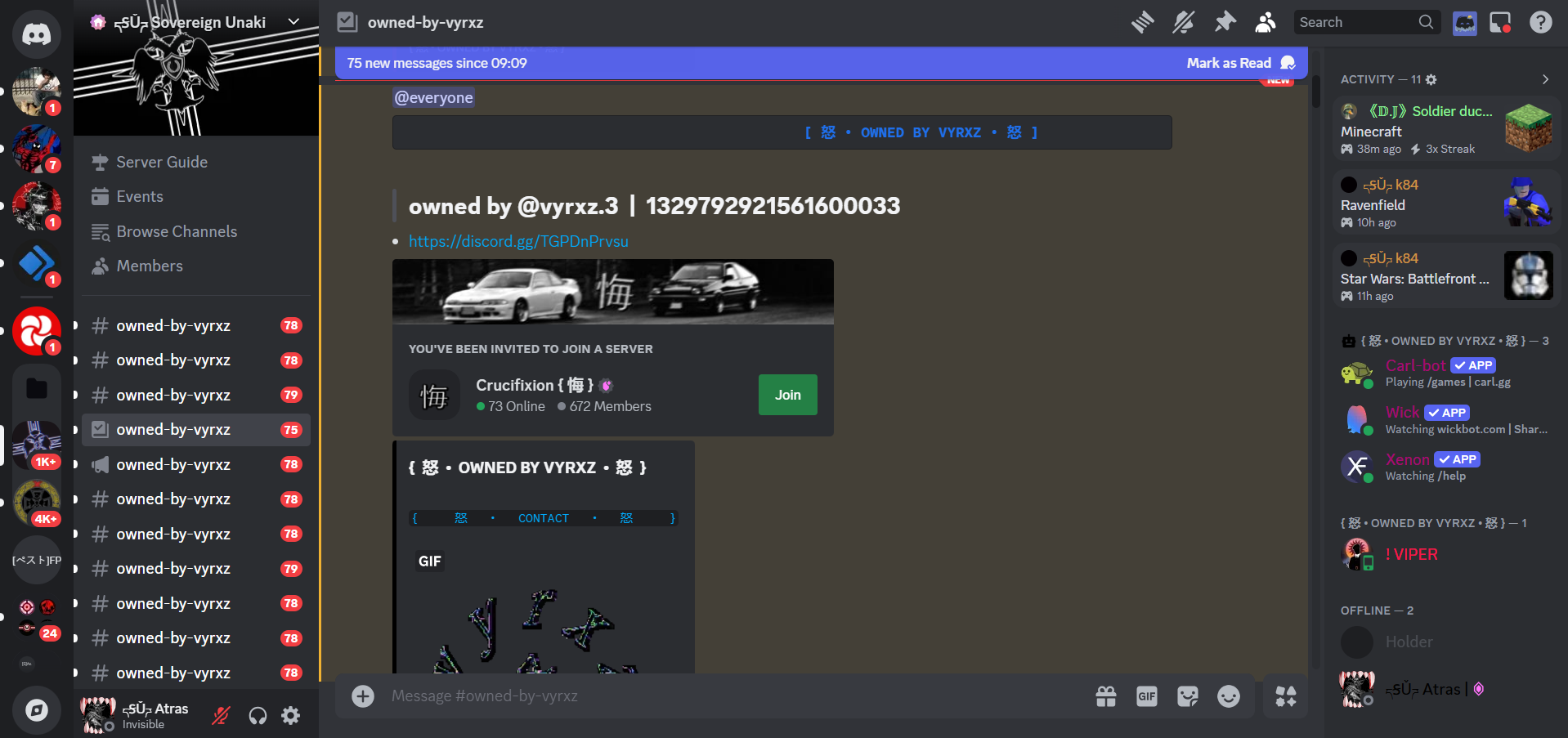Open the emoji picker
The image size is (1568, 738).
(1228, 696)
